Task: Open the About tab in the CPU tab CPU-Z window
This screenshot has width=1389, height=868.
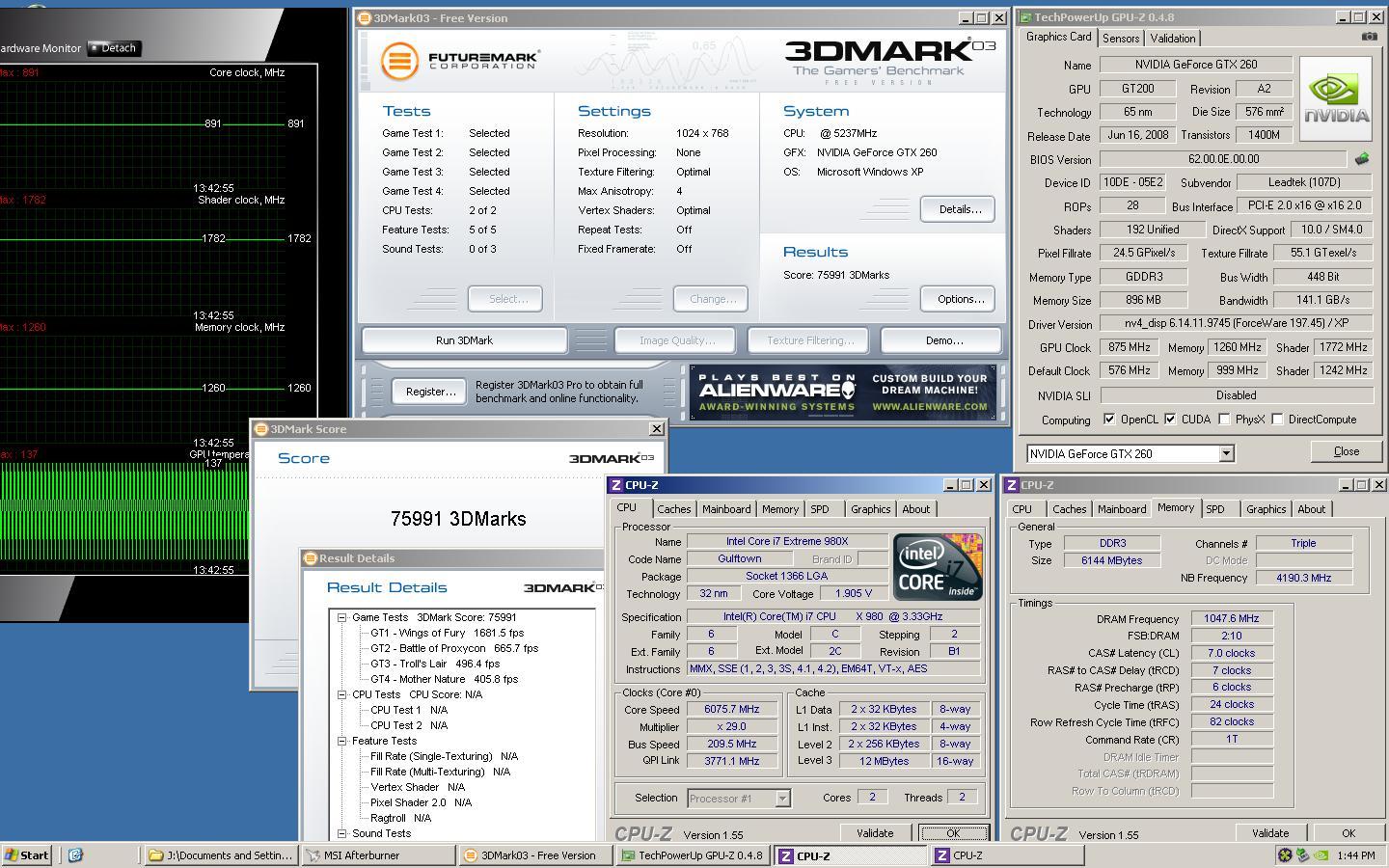Action: click(x=916, y=509)
